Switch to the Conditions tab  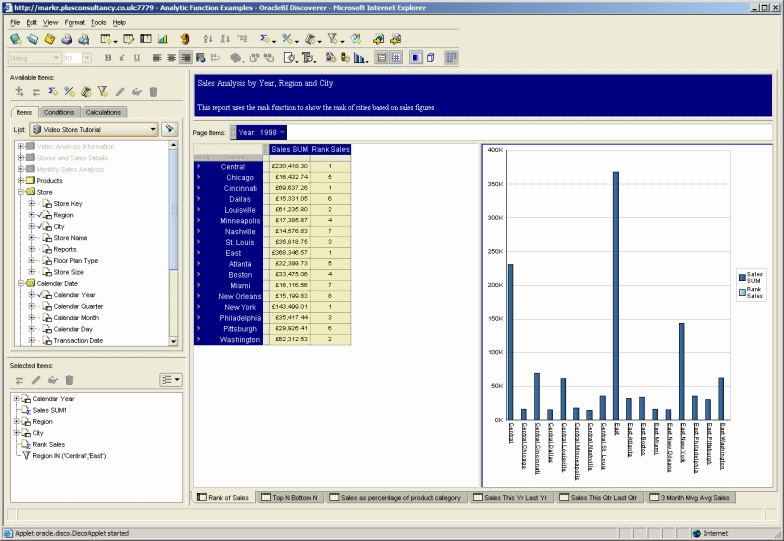pos(59,113)
